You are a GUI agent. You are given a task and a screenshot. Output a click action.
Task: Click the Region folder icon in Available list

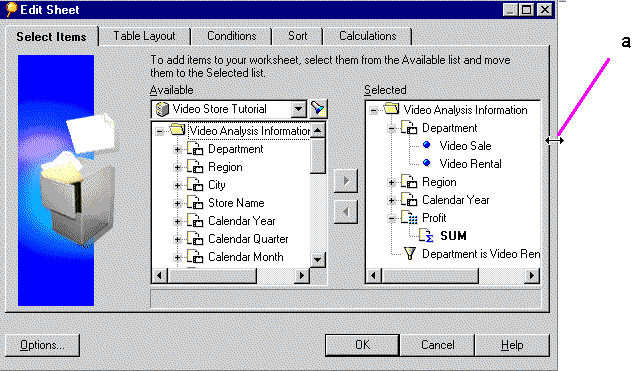(195, 167)
